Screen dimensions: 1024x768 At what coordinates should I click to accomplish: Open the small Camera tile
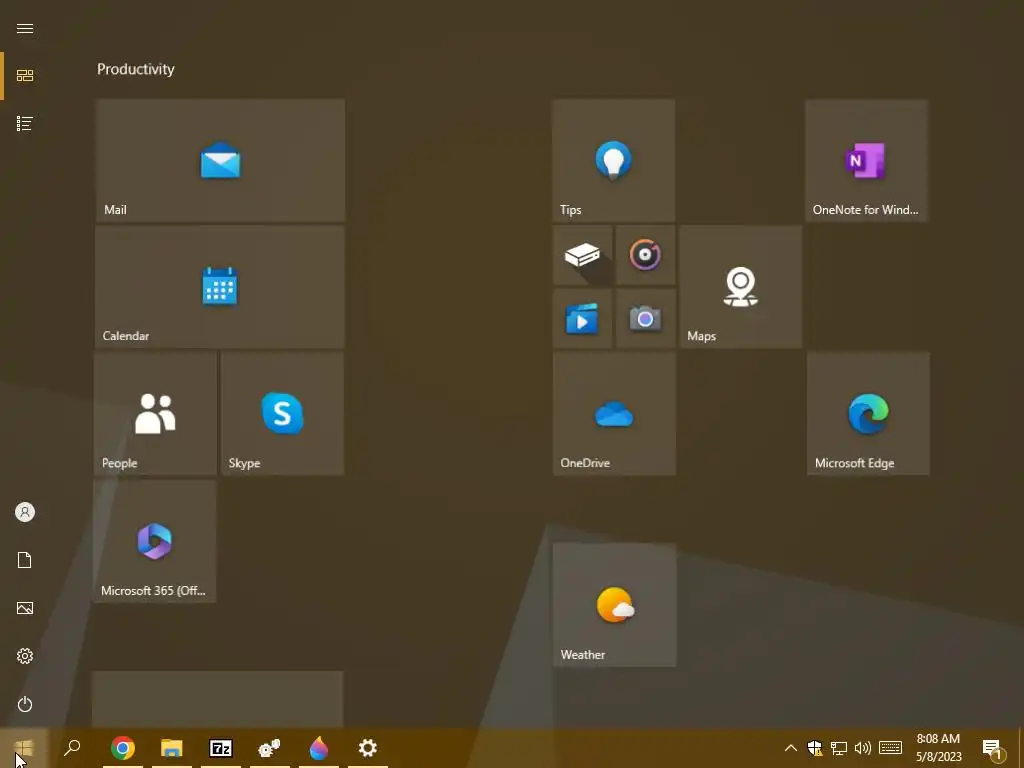point(645,319)
